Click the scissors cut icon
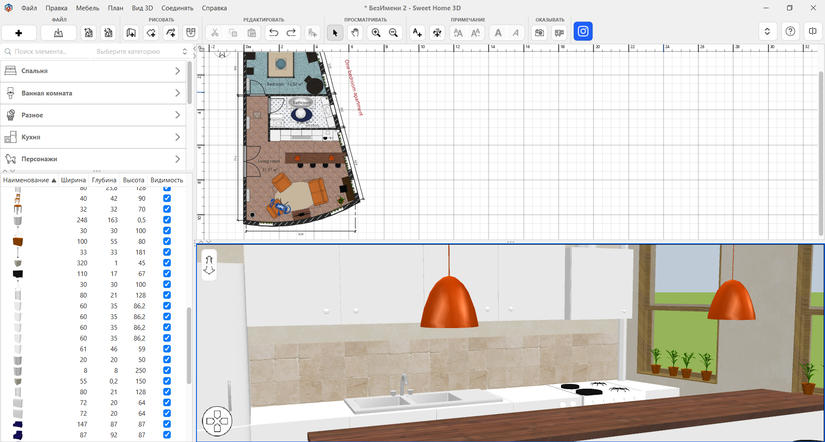Image resolution: width=825 pixels, height=442 pixels. (x=215, y=33)
